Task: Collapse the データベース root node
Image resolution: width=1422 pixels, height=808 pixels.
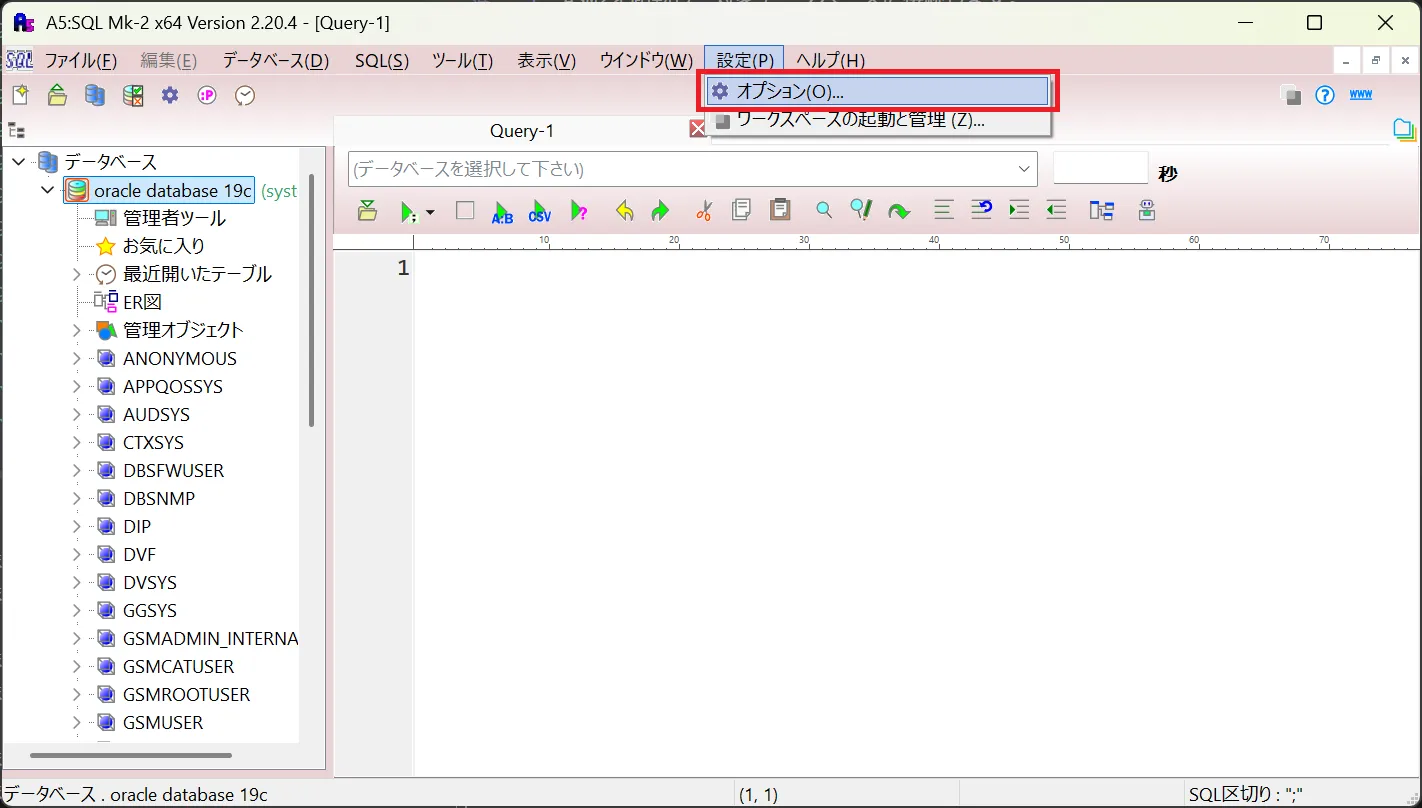Action: coord(19,162)
